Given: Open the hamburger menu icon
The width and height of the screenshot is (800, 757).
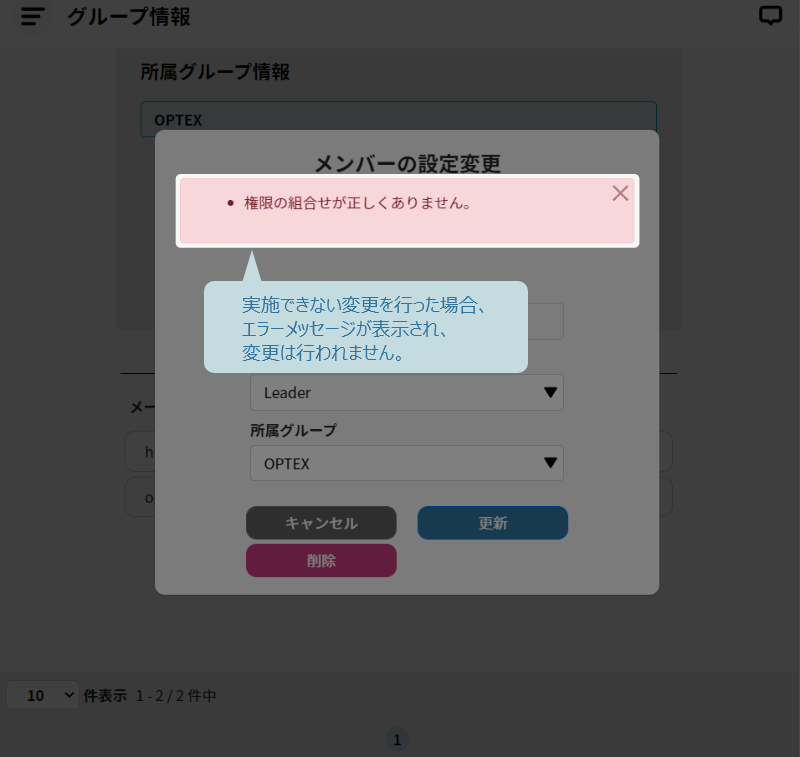Looking at the screenshot, I should 33,17.
